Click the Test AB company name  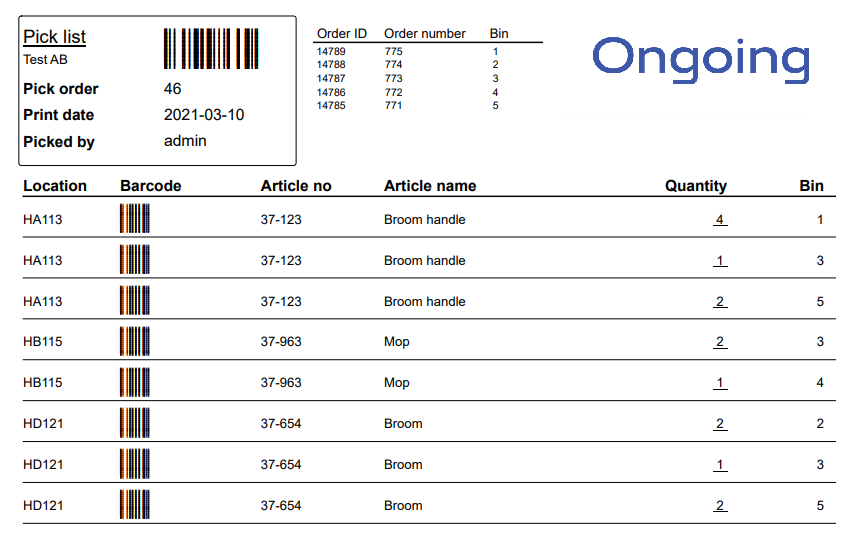click(x=46, y=60)
